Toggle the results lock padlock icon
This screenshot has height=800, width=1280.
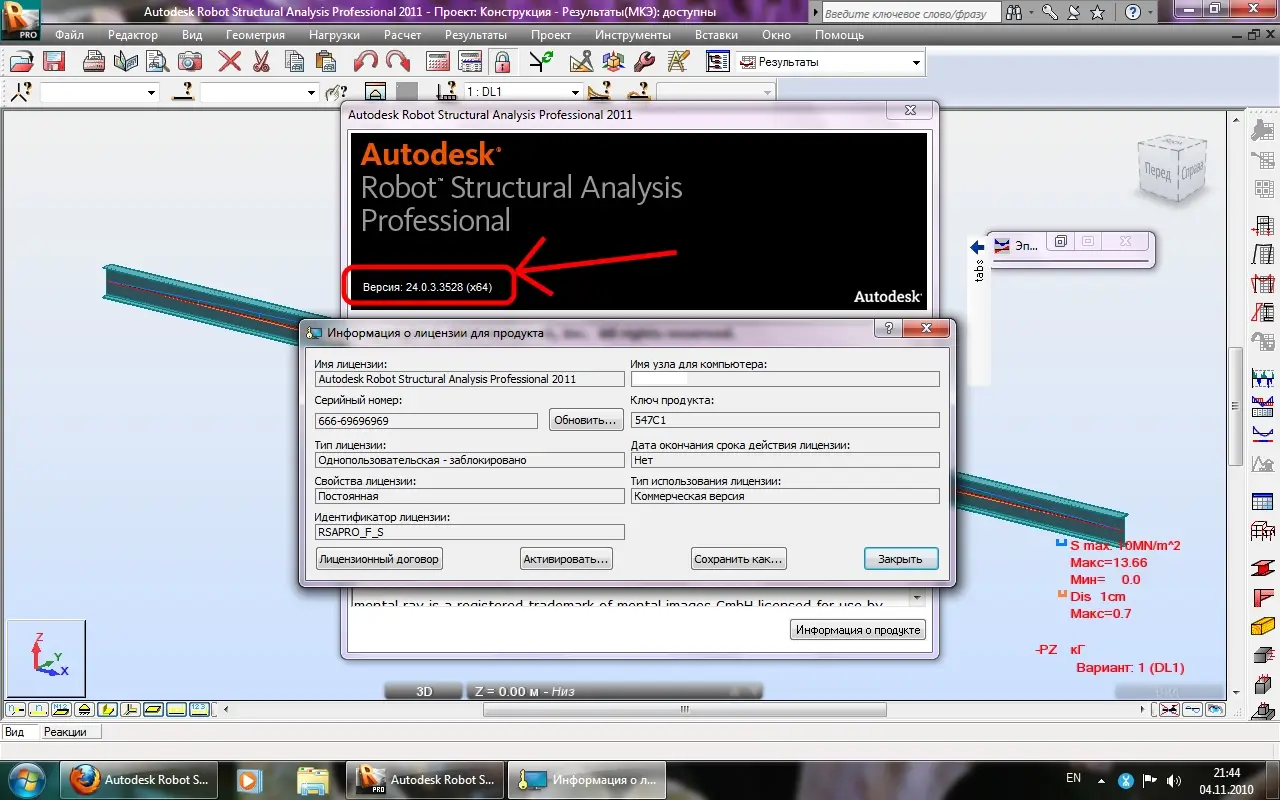pyautogui.click(x=501, y=62)
